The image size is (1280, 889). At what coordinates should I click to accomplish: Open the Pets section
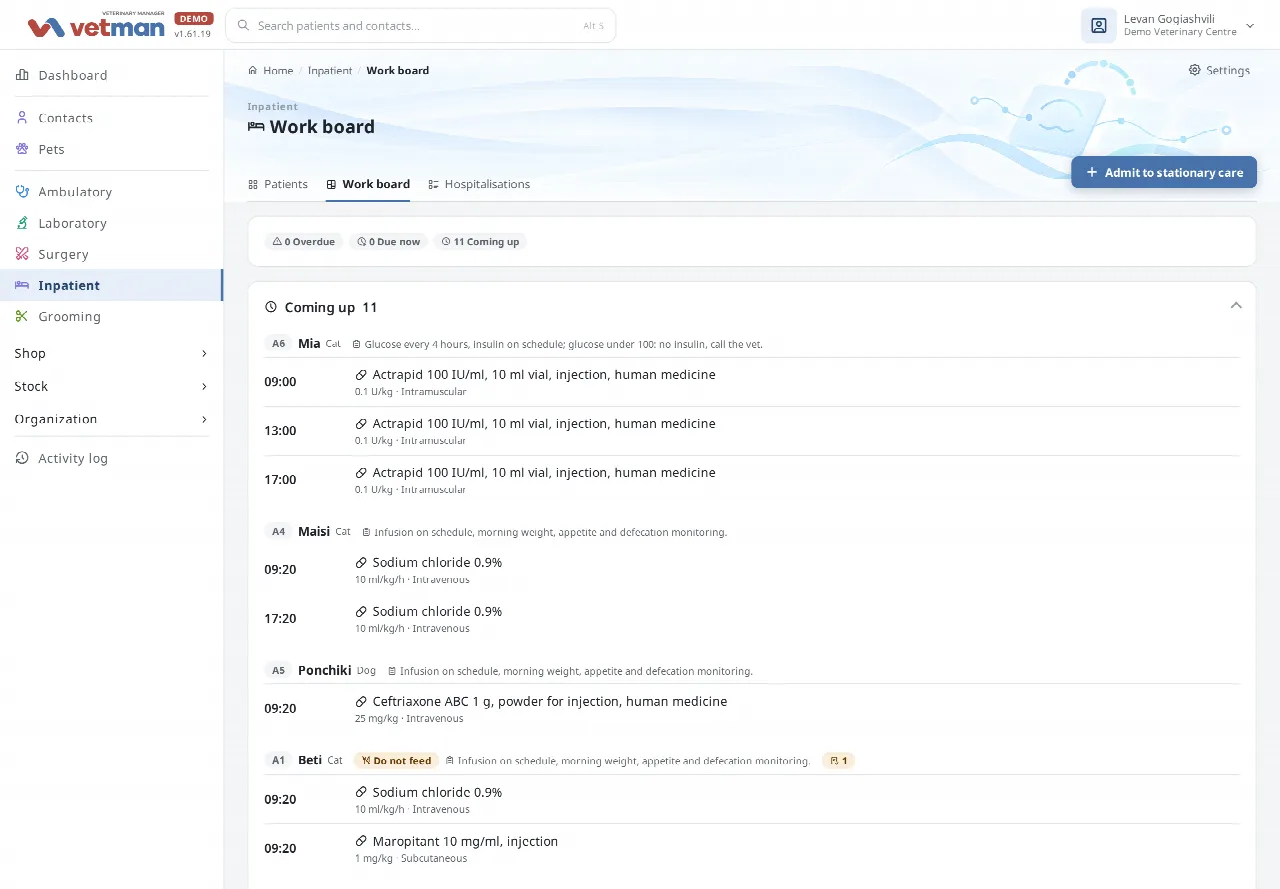tap(111, 149)
